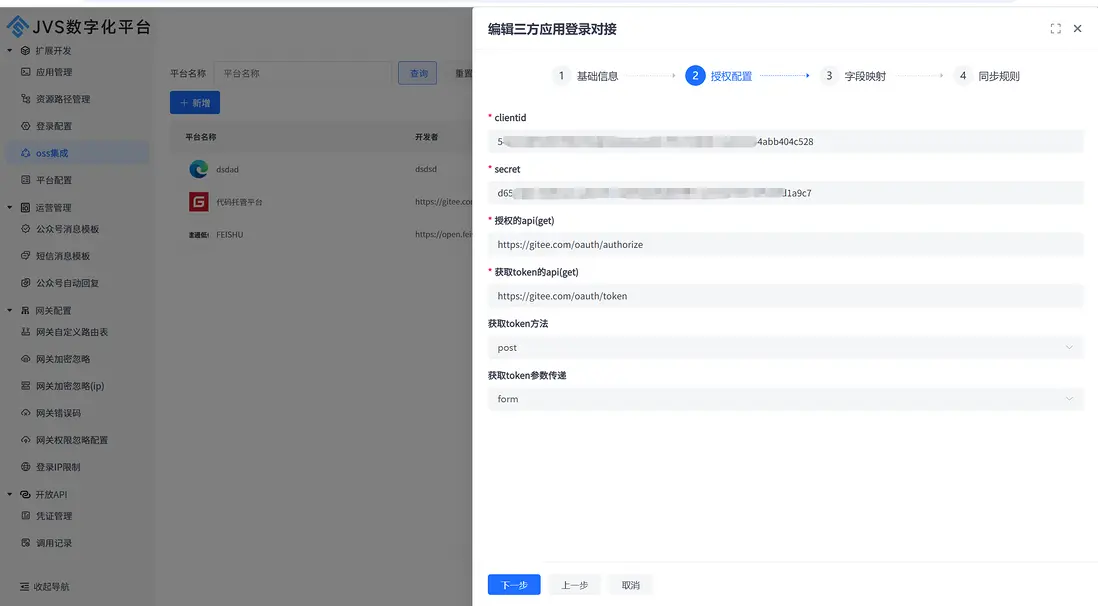Collapse the 扩展开发 menu group
The height and width of the screenshot is (606, 1098).
tap(10, 50)
